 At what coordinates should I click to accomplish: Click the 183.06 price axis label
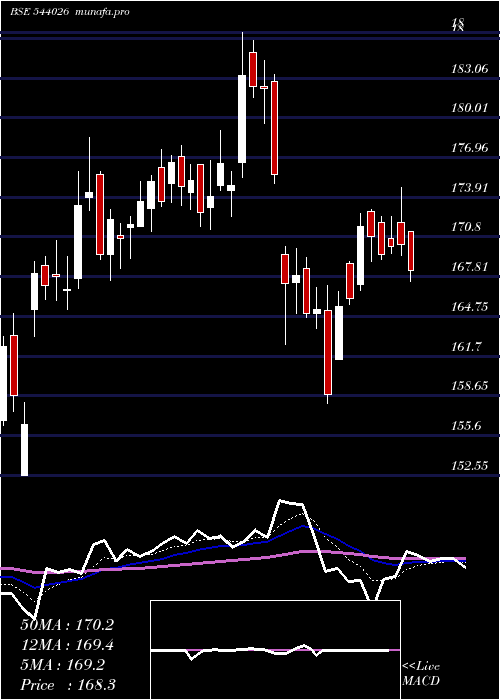(x=470, y=68)
